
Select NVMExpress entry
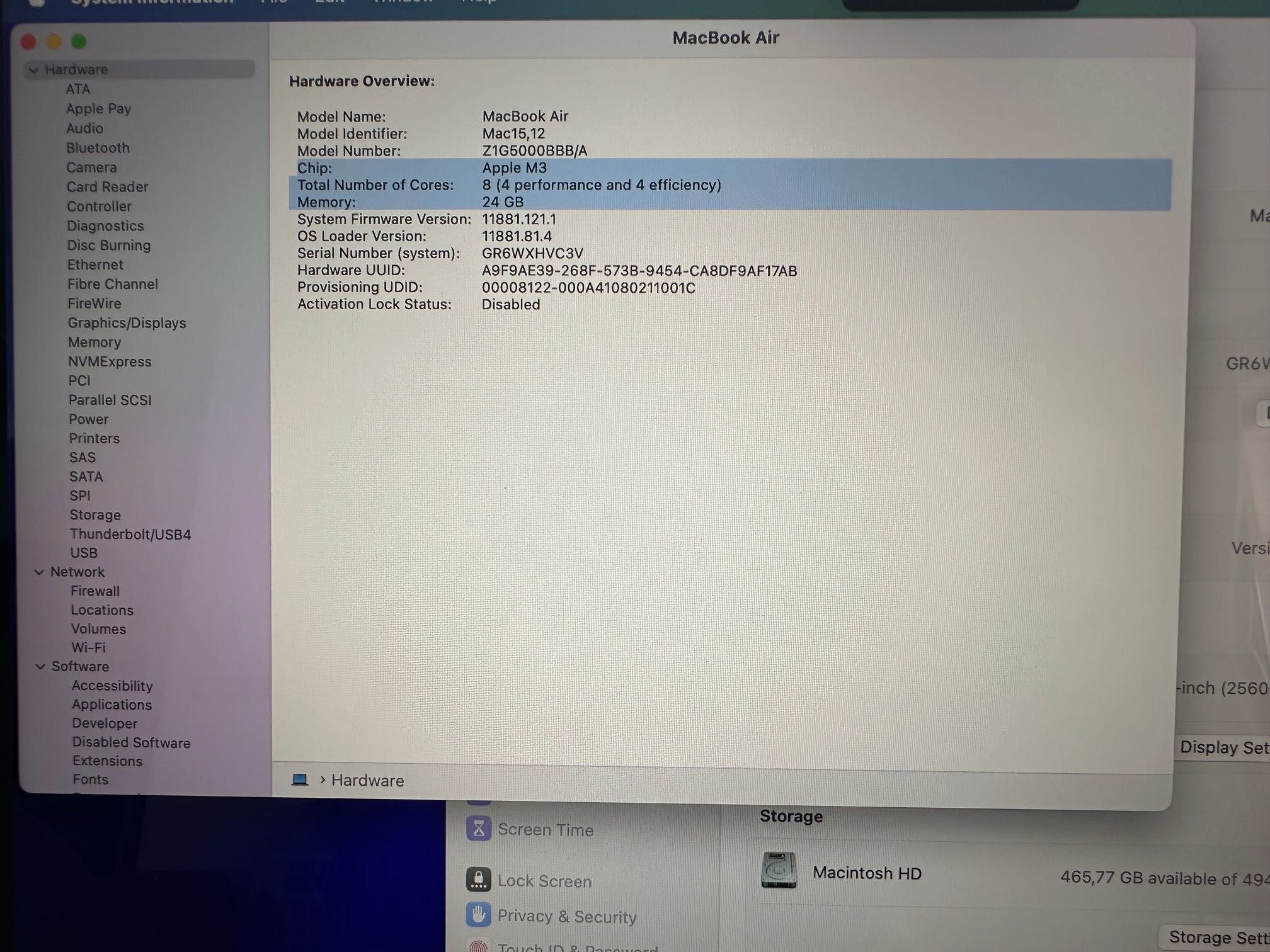(110, 362)
